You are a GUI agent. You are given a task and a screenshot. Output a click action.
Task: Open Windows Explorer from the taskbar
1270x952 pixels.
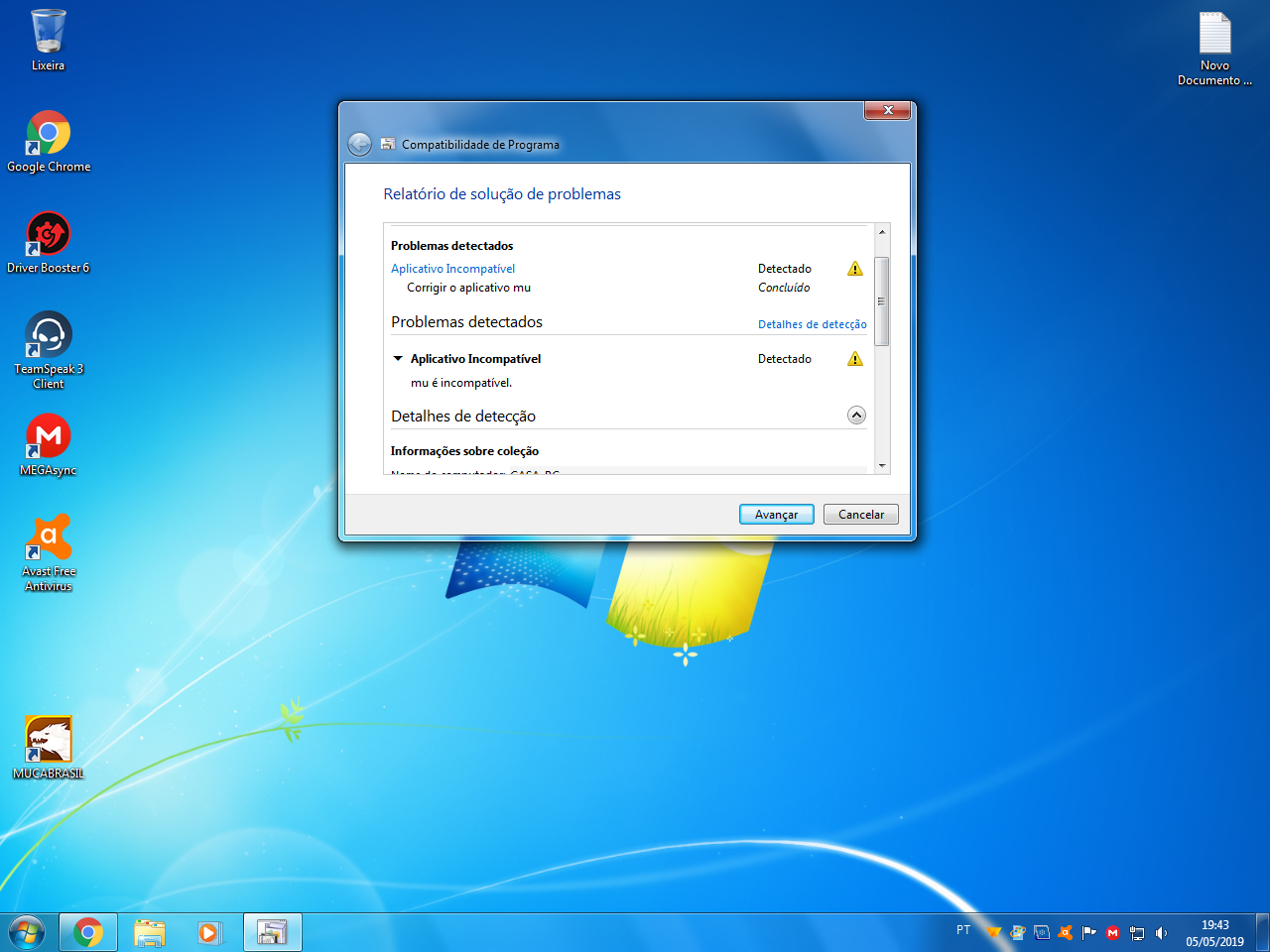150,932
